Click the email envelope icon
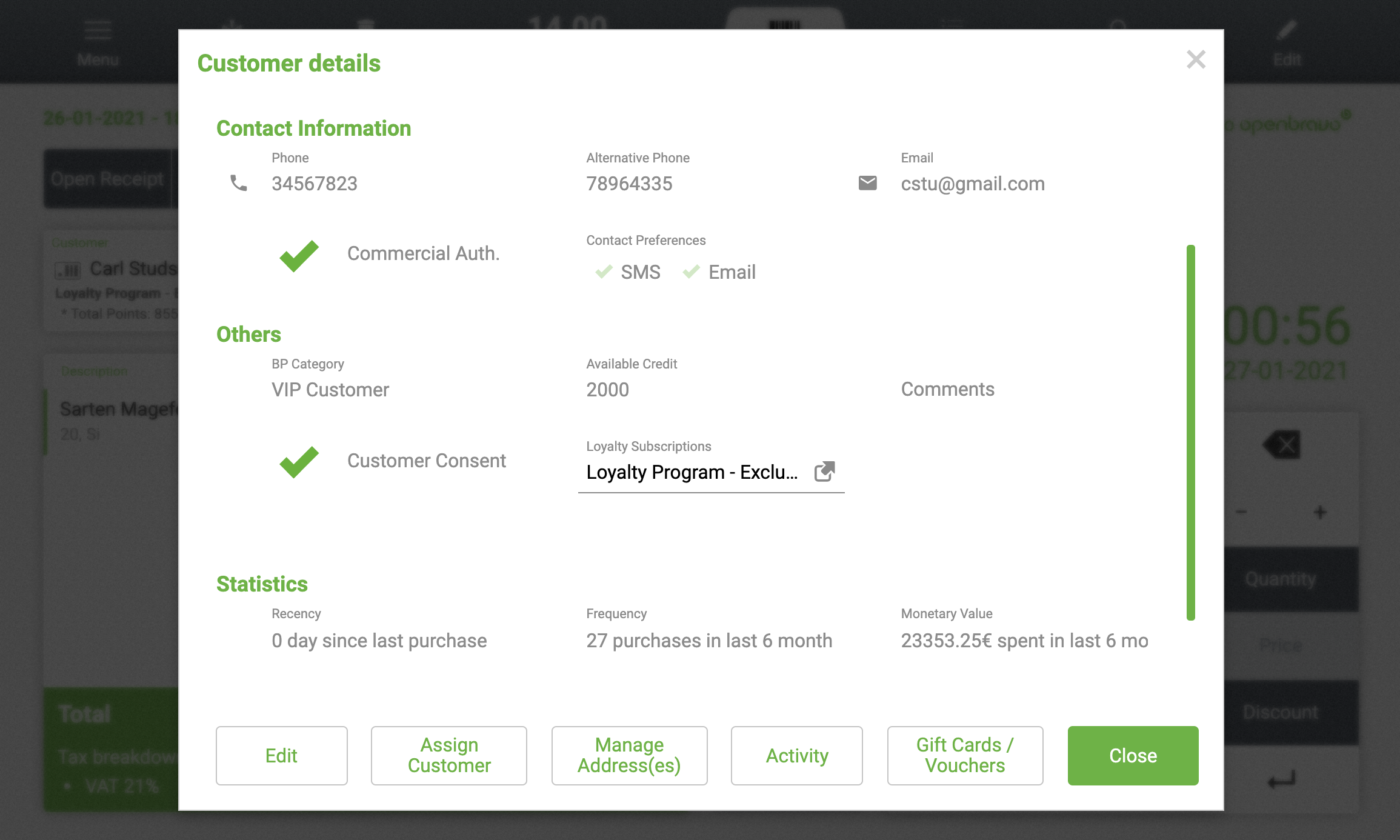Viewport: 1400px width, 840px height. tap(867, 183)
